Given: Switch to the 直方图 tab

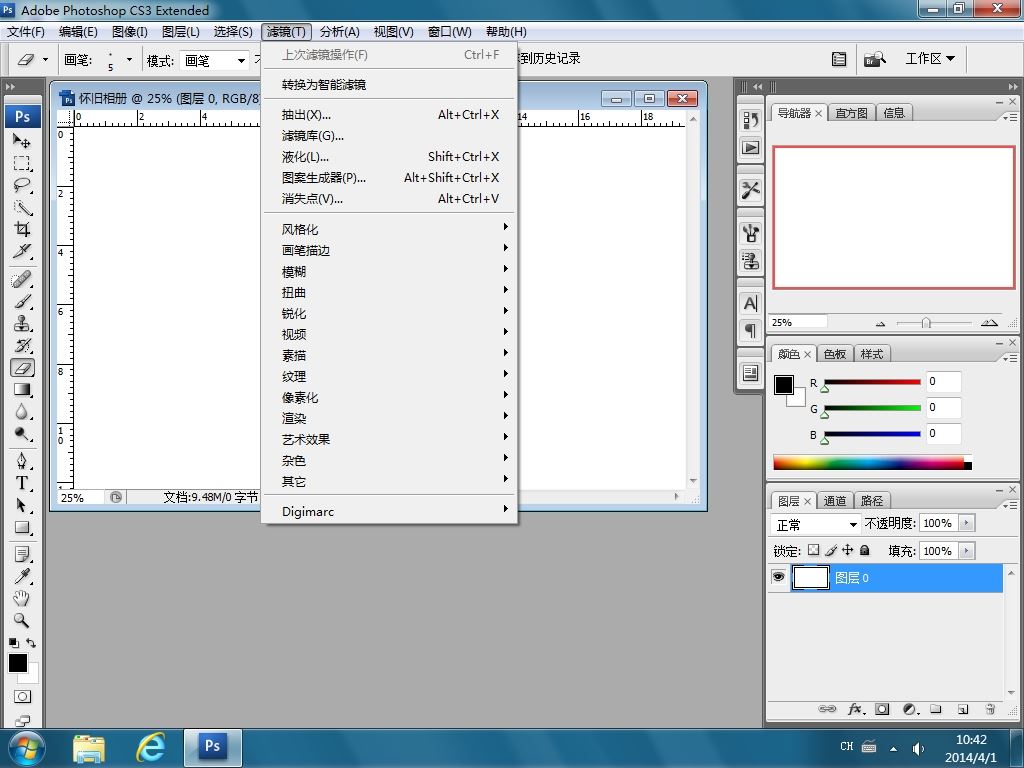Looking at the screenshot, I should click(852, 113).
